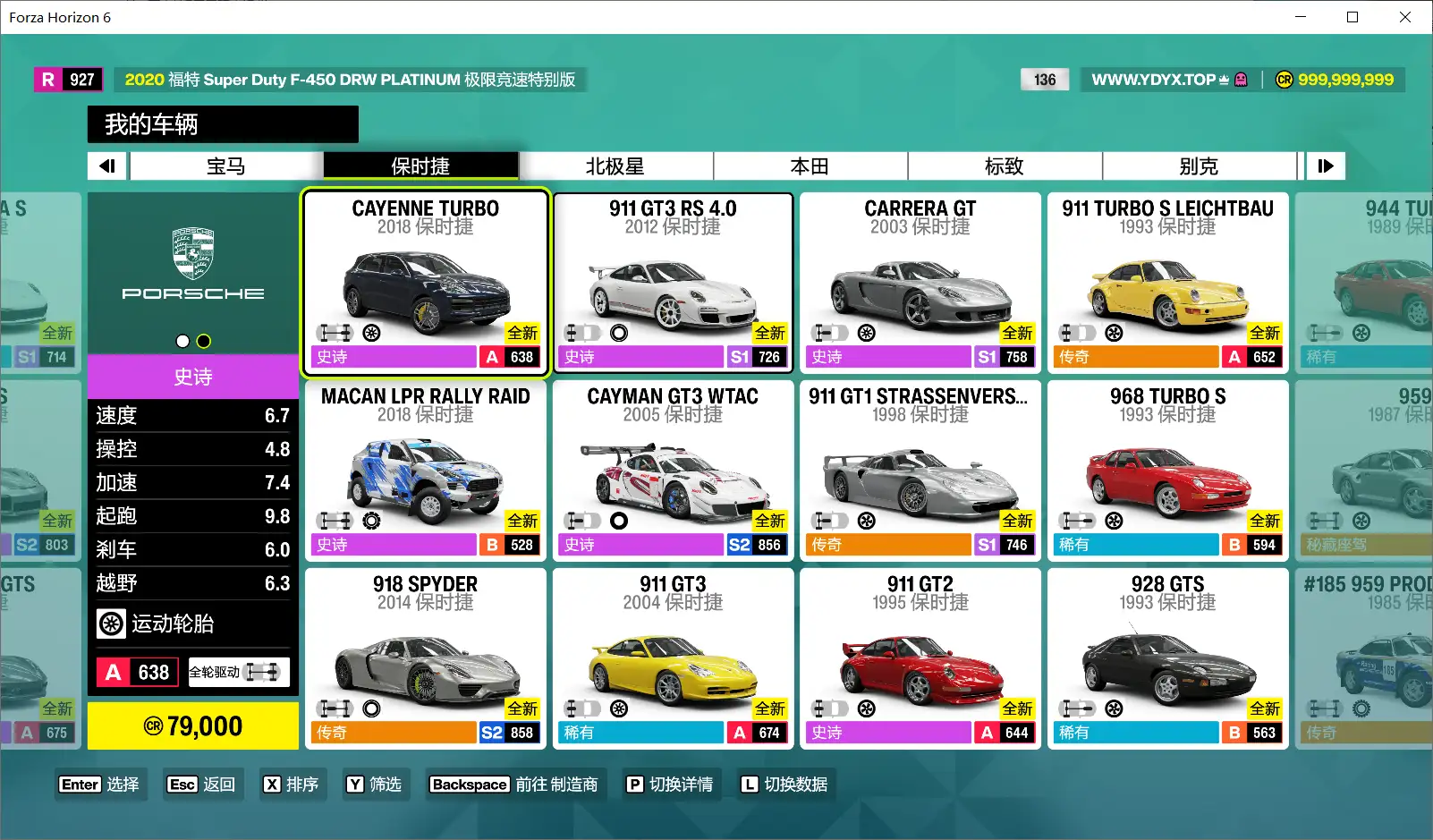Click tire icon on 918 Spyder card

click(371, 708)
